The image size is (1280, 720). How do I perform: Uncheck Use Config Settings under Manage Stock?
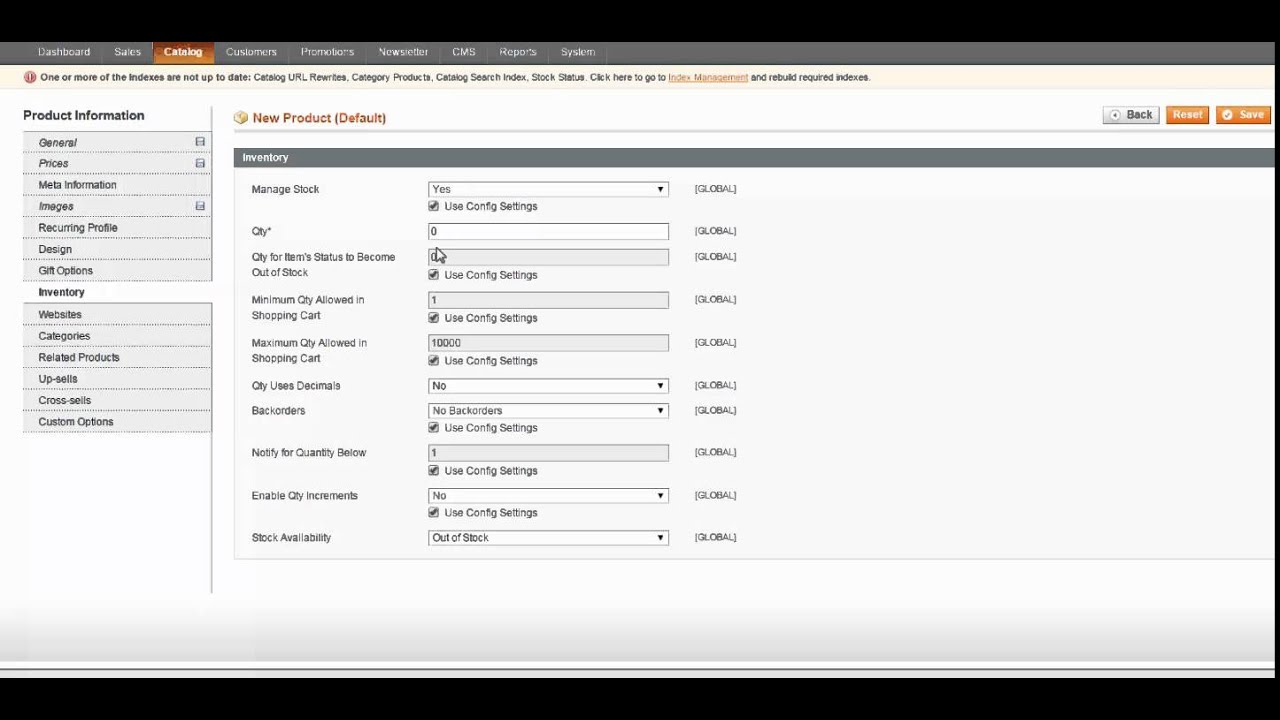click(433, 206)
